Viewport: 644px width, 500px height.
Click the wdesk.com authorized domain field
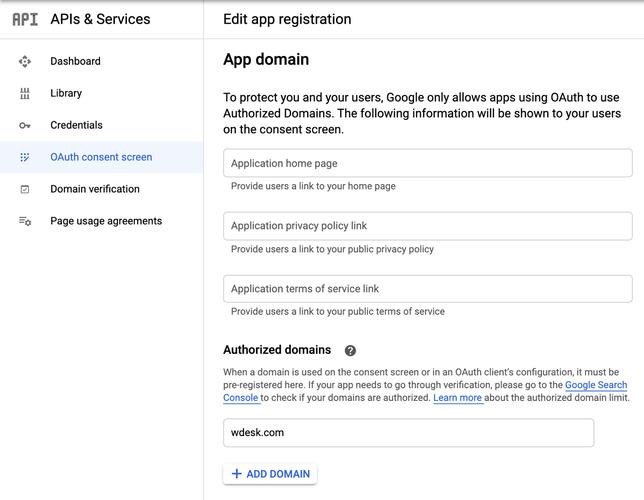tap(408, 433)
